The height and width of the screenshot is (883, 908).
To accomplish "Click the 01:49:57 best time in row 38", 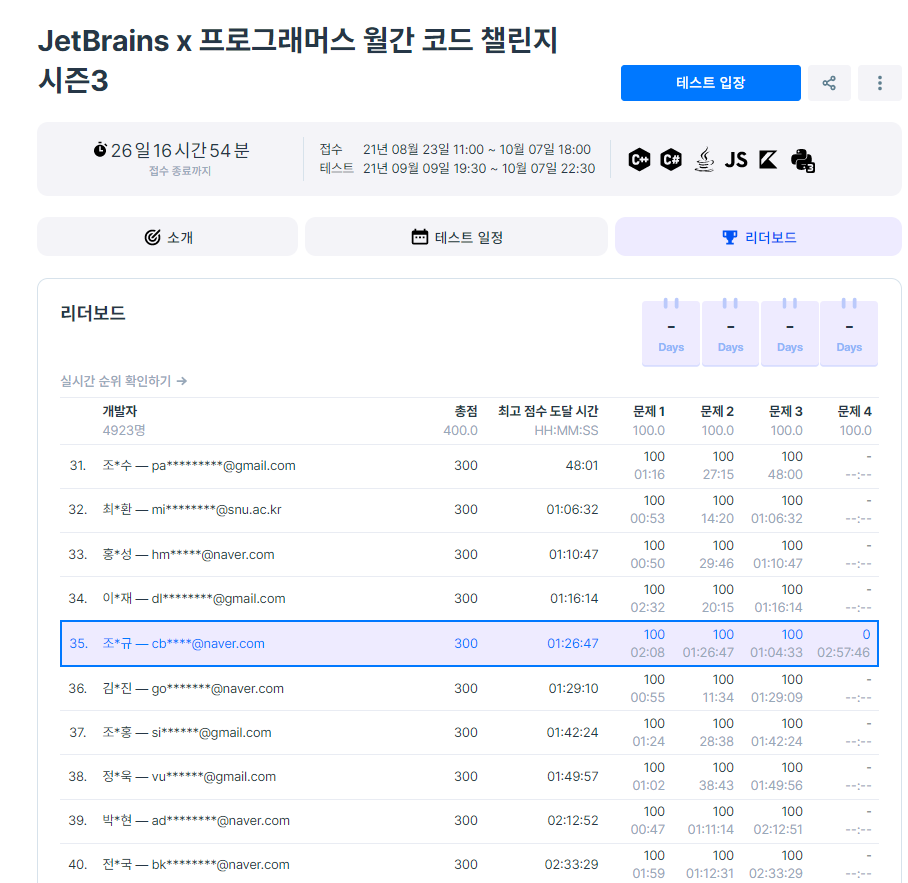I will pos(573,776).
